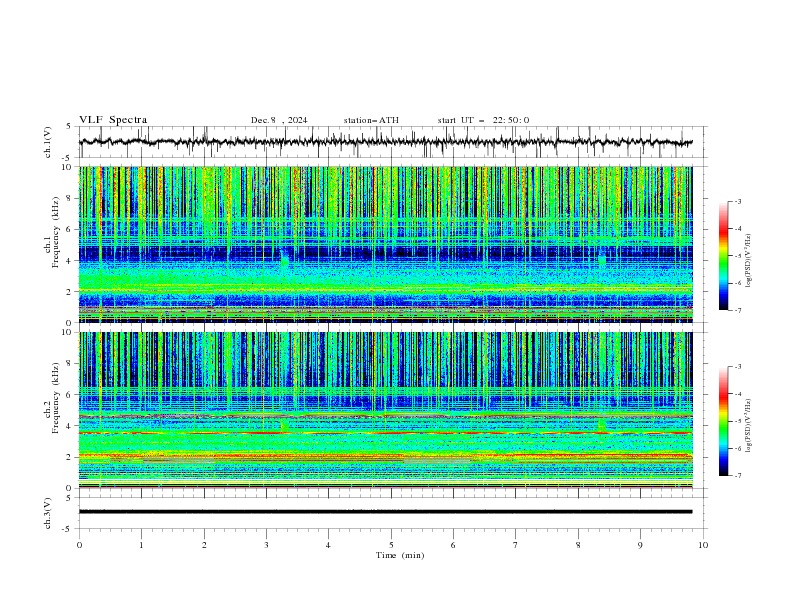The height and width of the screenshot is (612, 792).
Task: Click the ch.1 PSD color bar
Action: [723, 256]
